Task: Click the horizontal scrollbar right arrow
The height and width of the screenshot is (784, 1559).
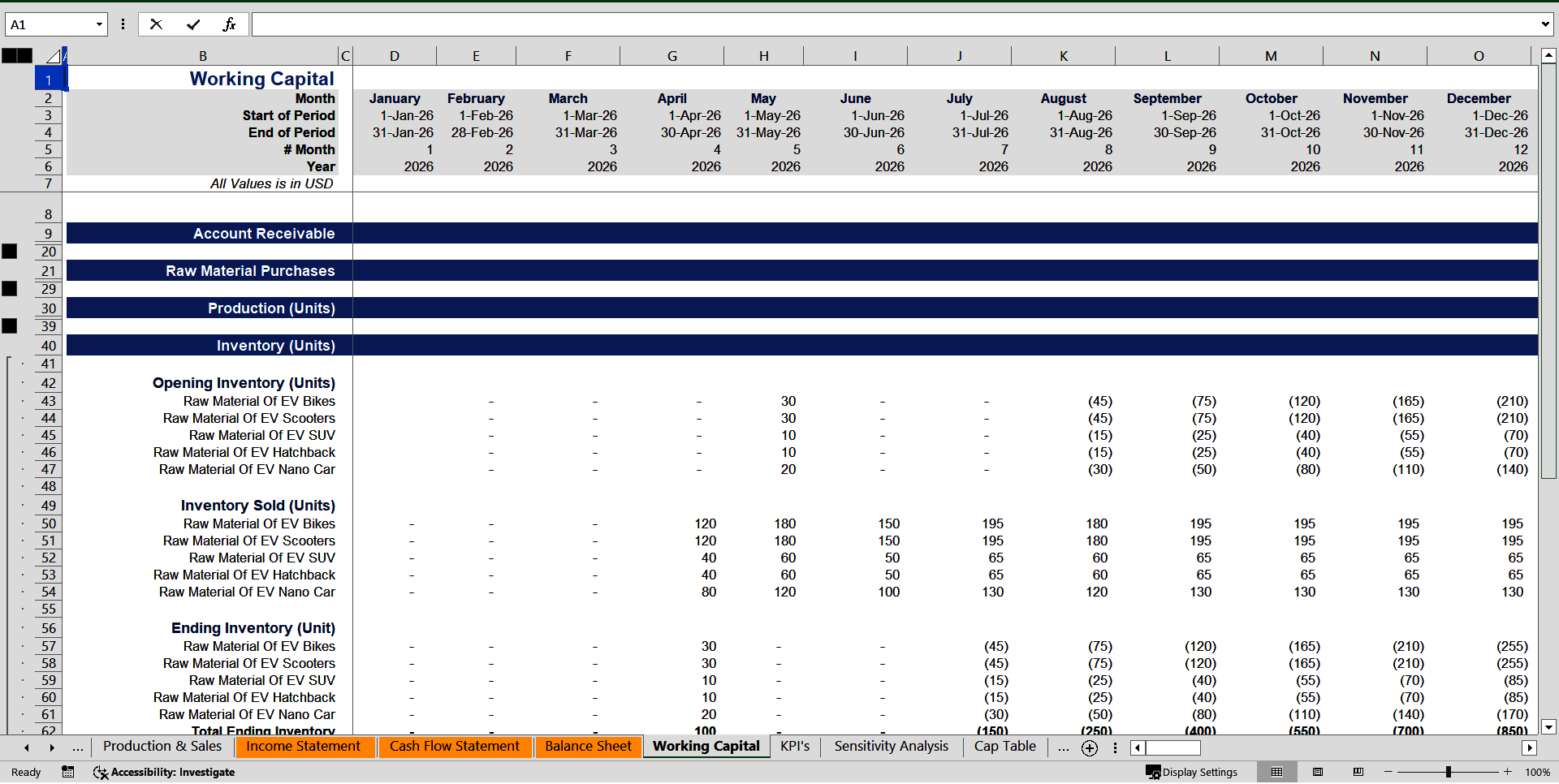Action: click(1530, 747)
